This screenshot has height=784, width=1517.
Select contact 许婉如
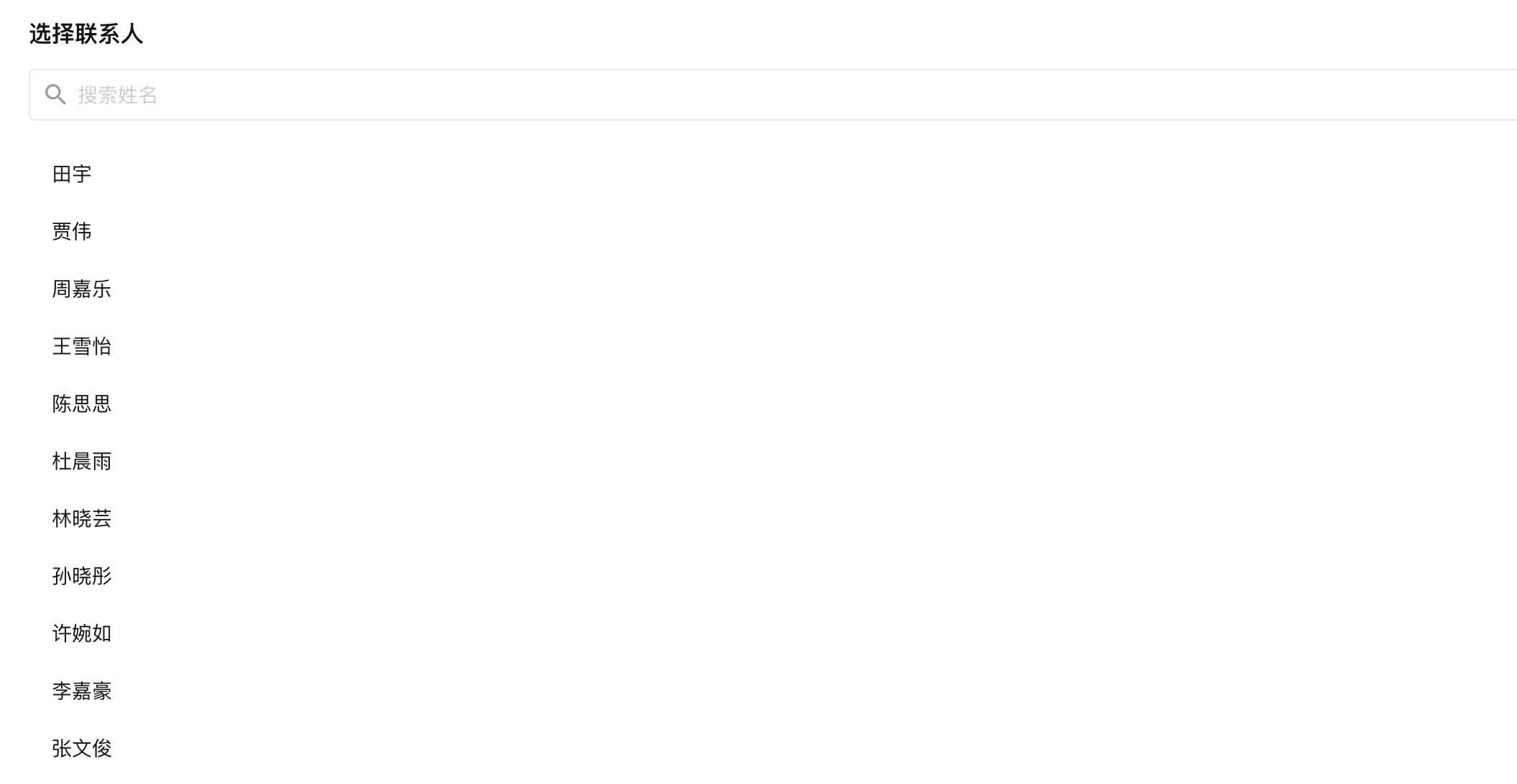pos(773,633)
